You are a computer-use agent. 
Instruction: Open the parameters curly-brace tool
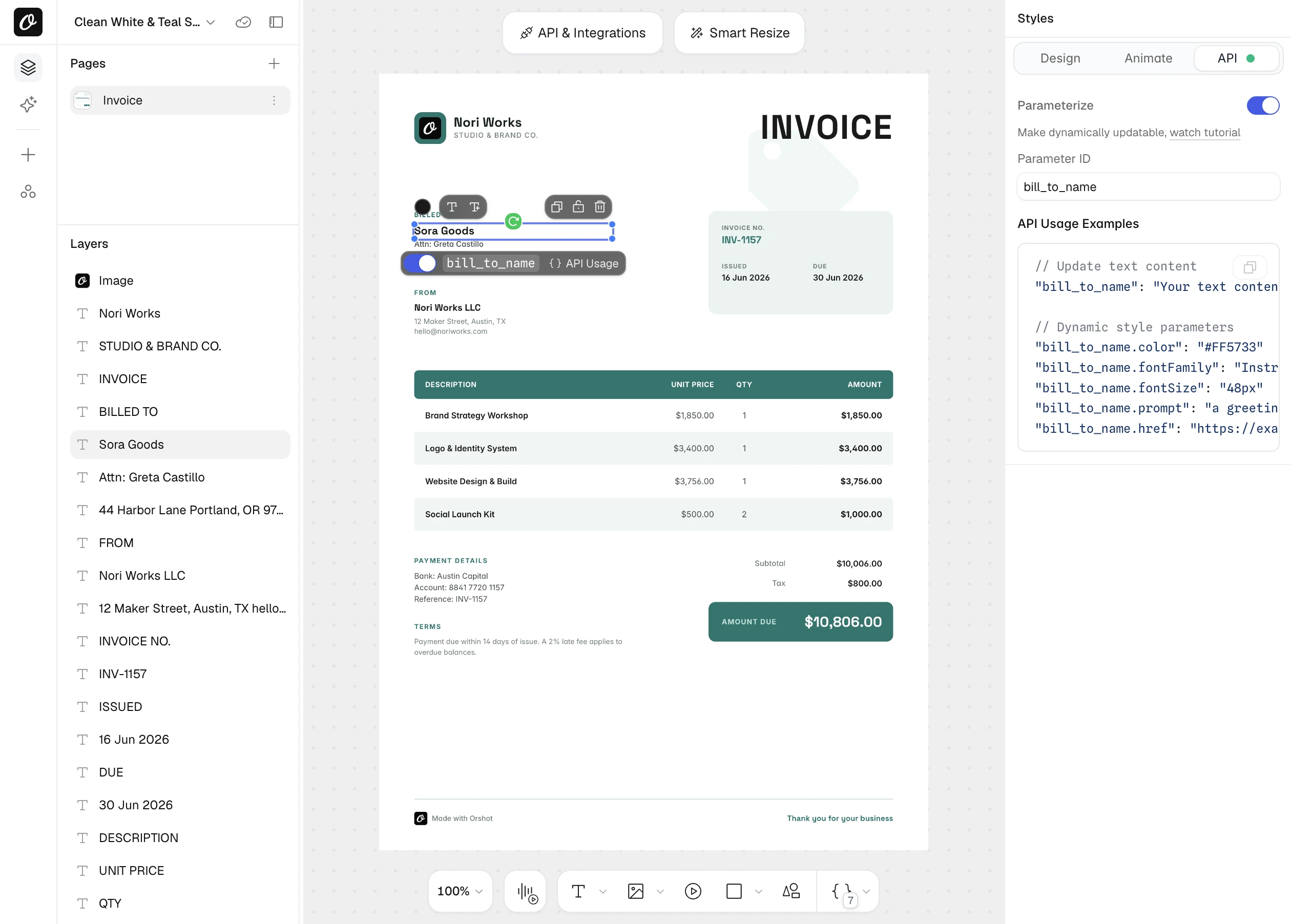point(842,892)
